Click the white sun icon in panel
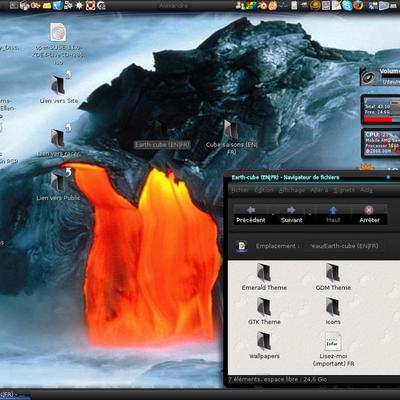This screenshot has height=400, width=400. tap(79, 5)
